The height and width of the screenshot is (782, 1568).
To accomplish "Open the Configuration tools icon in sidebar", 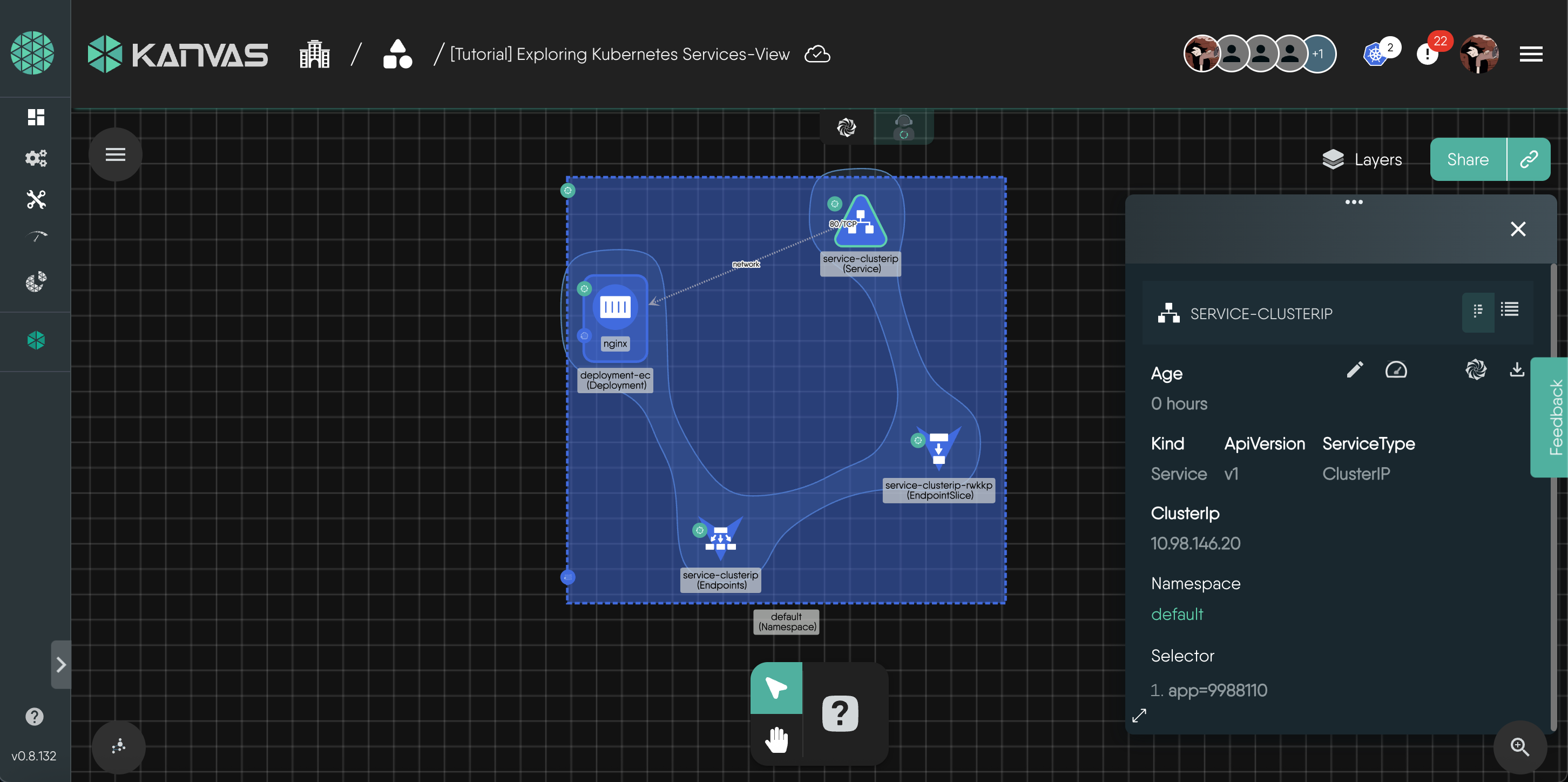I will pyautogui.click(x=36, y=199).
